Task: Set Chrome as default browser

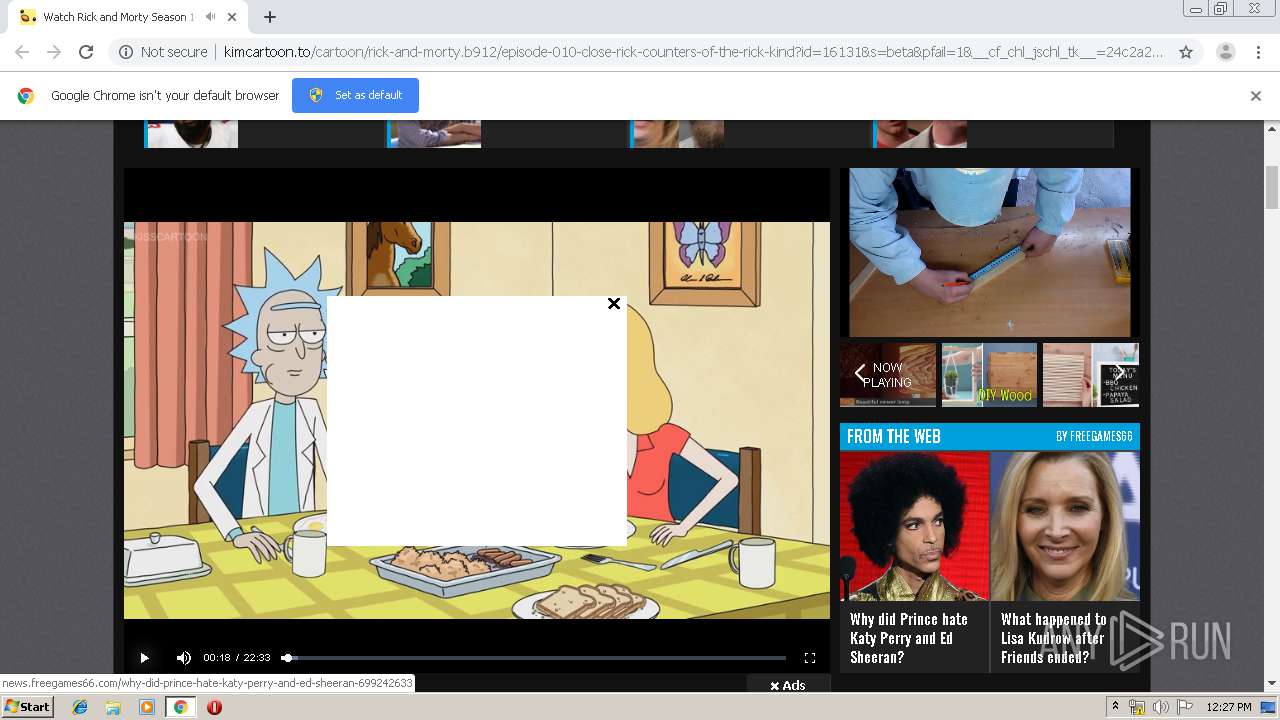Action: click(x=355, y=95)
